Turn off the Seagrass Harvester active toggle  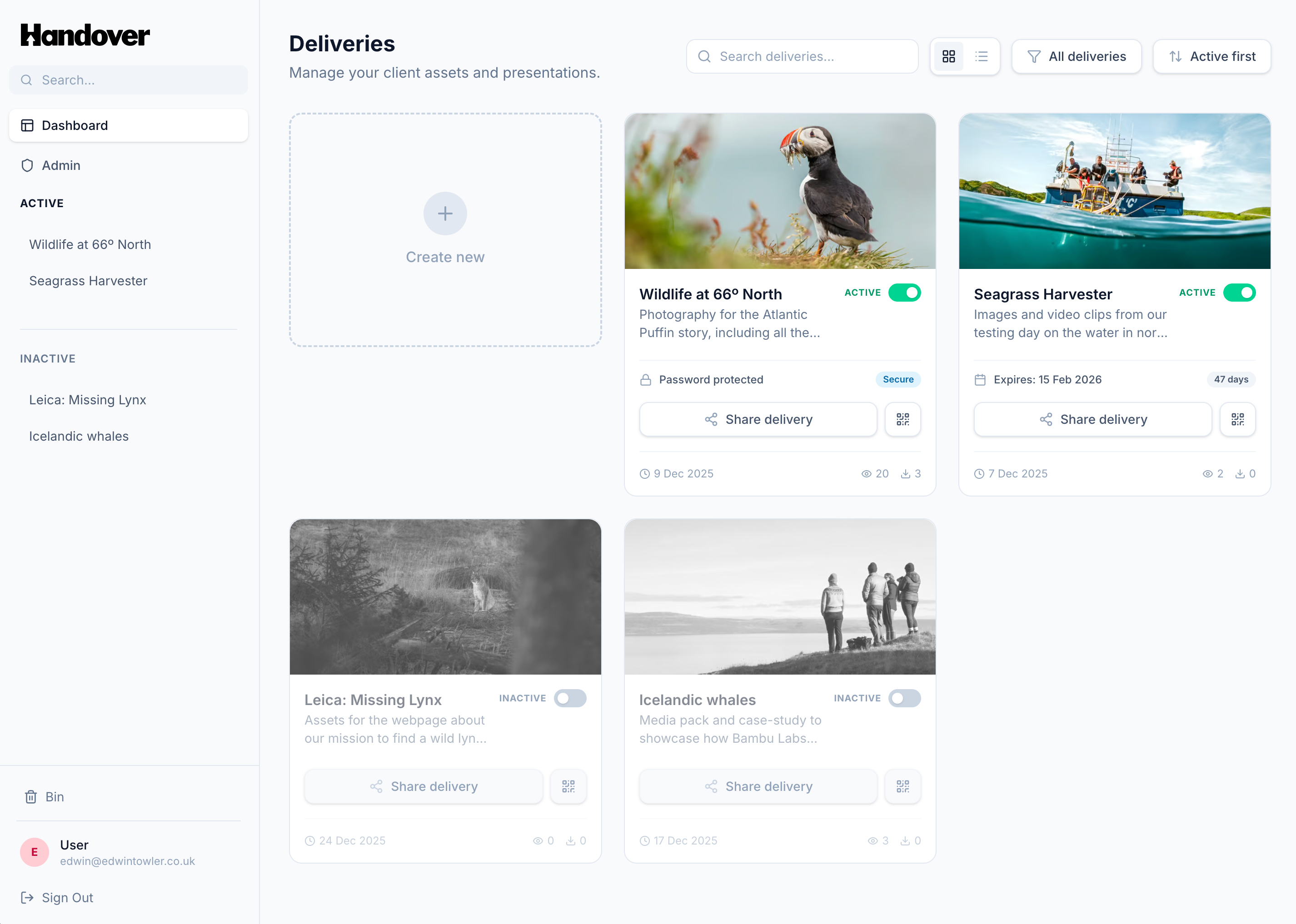tap(1239, 293)
